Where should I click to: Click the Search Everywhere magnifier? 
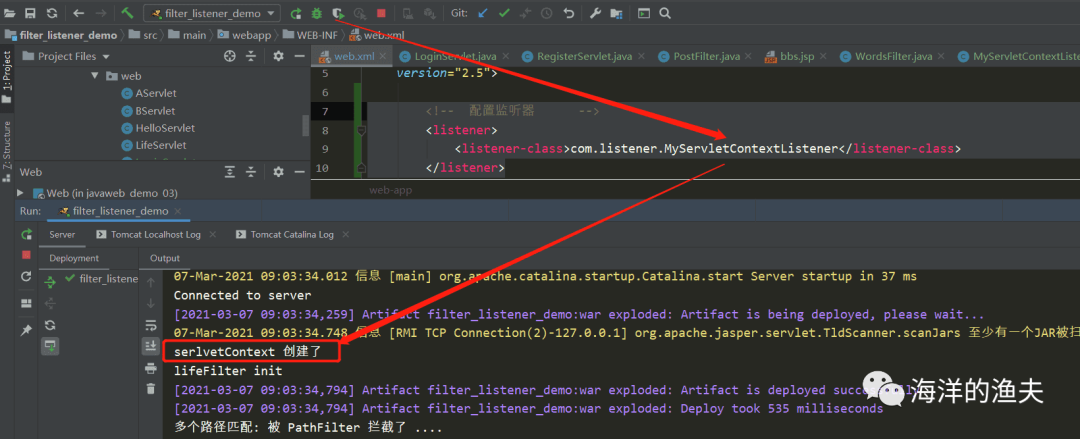pos(665,13)
